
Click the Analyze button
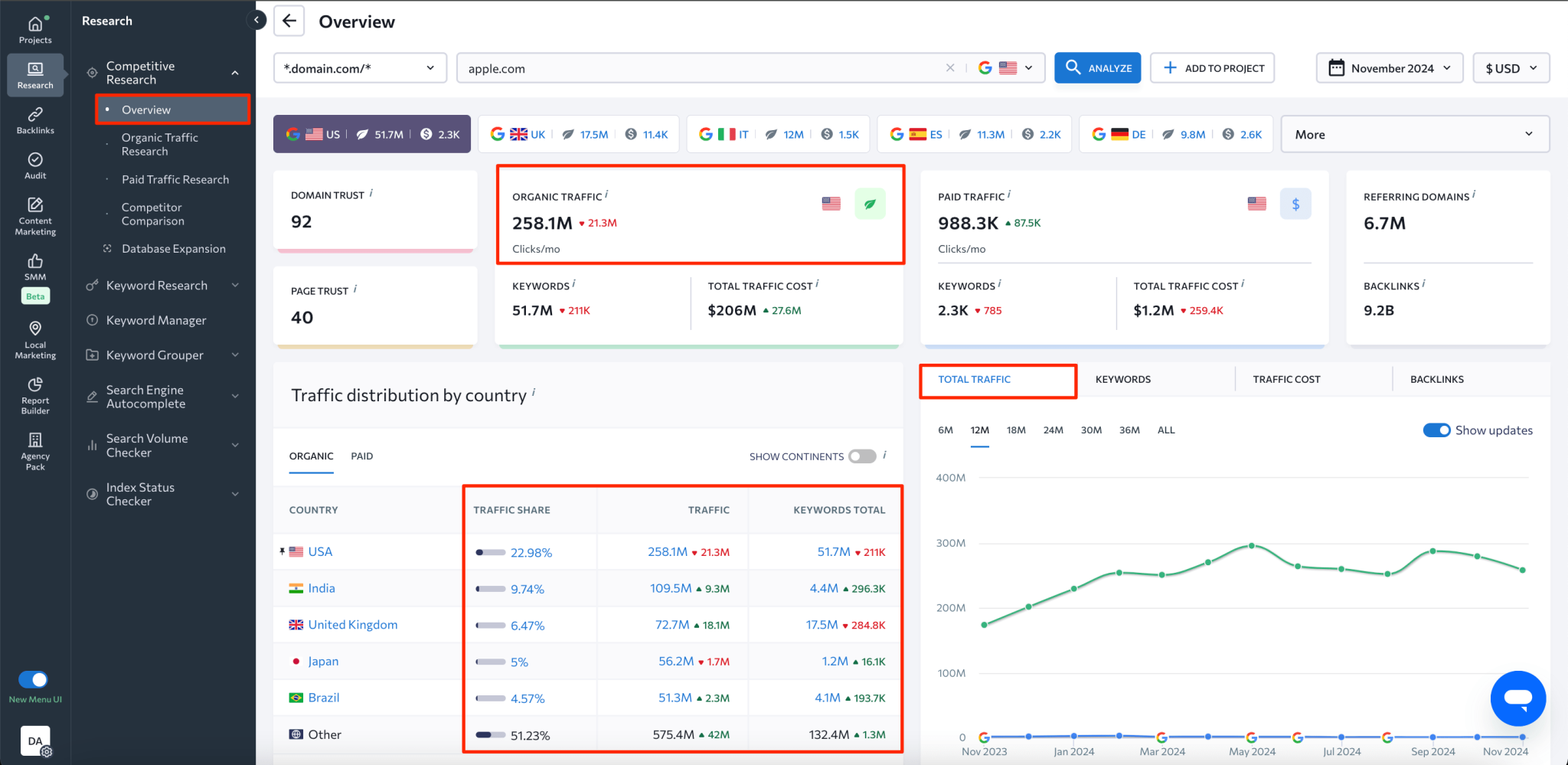pos(1097,68)
